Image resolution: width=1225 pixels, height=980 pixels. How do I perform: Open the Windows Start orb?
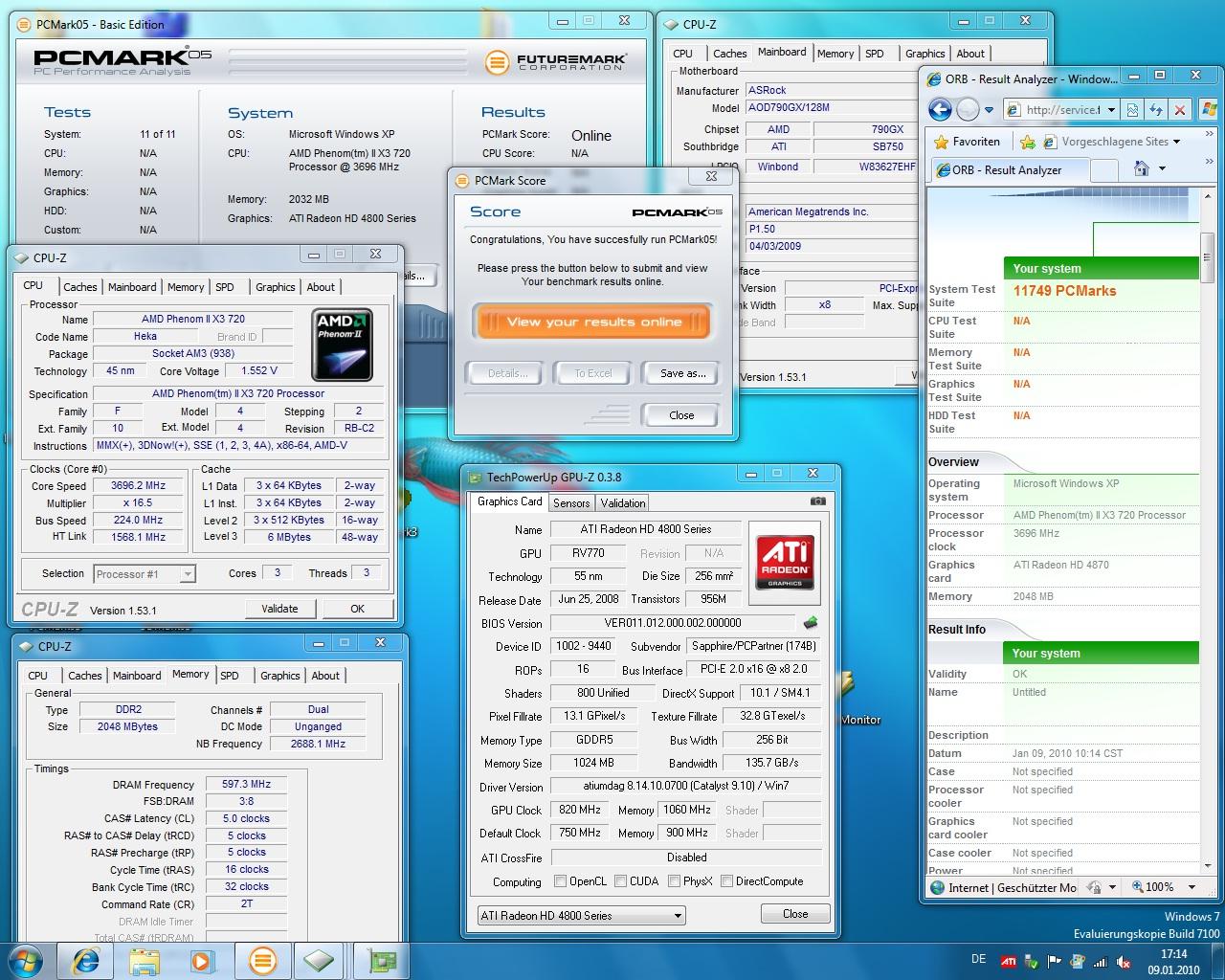26,961
